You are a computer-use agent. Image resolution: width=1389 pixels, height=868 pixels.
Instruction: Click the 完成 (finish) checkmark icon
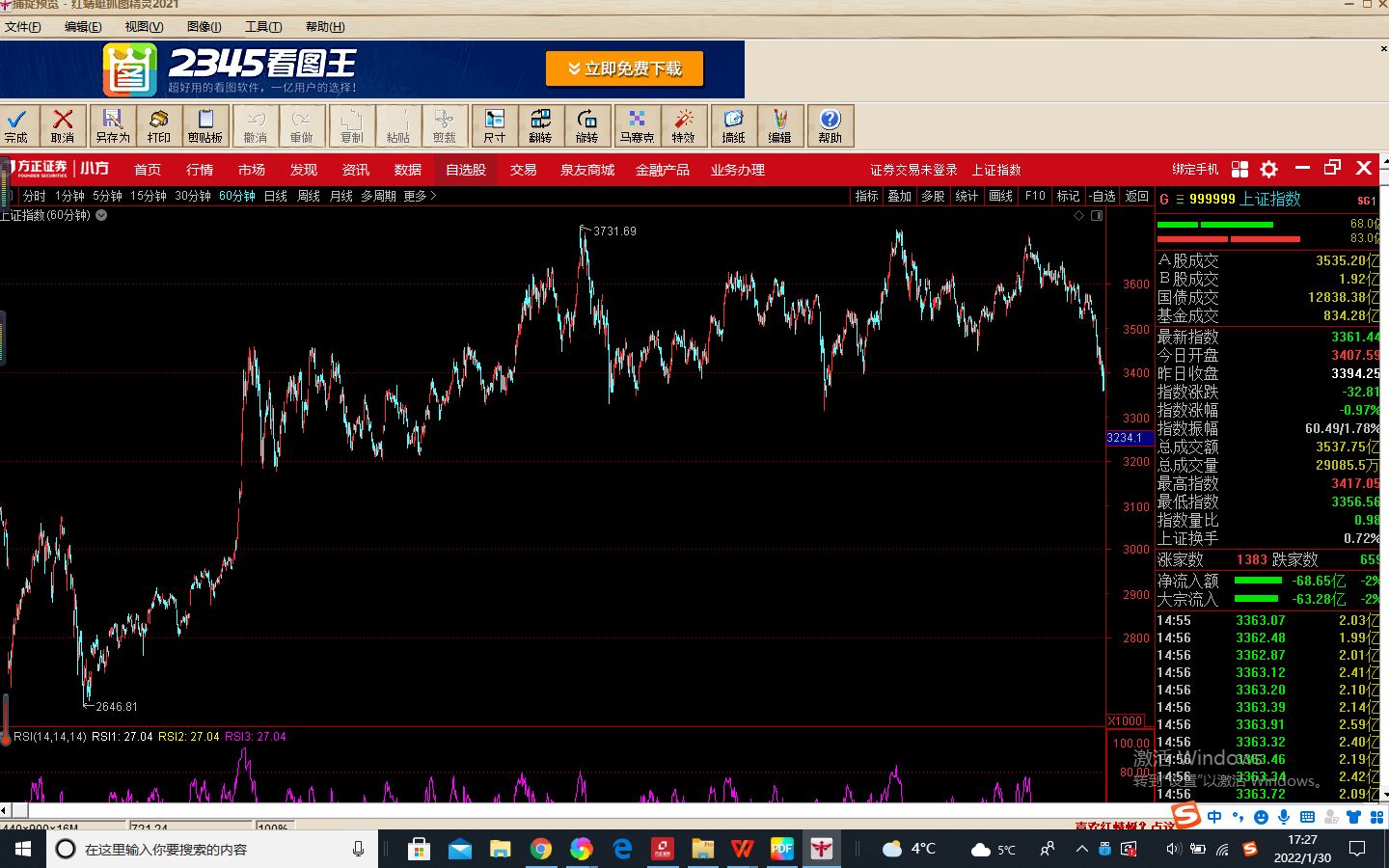(x=16, y=126)
